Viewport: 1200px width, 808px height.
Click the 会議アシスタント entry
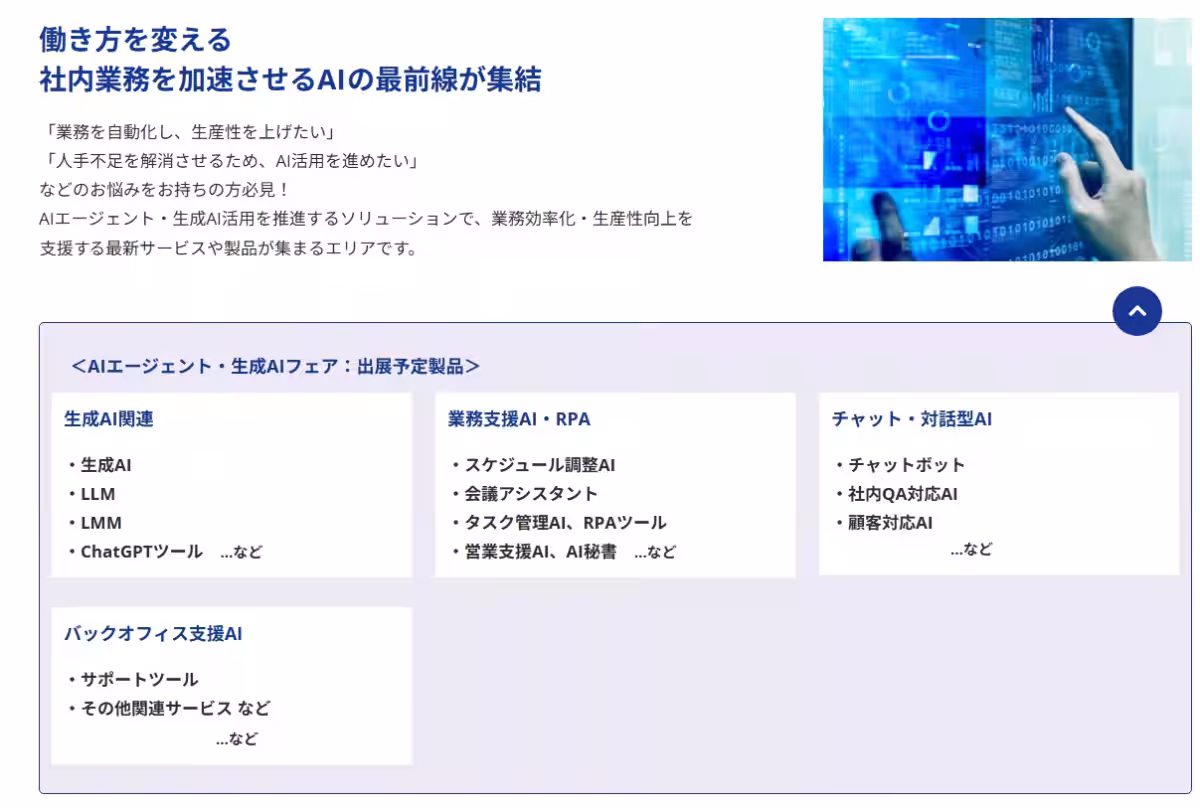(x=525, y=493)
